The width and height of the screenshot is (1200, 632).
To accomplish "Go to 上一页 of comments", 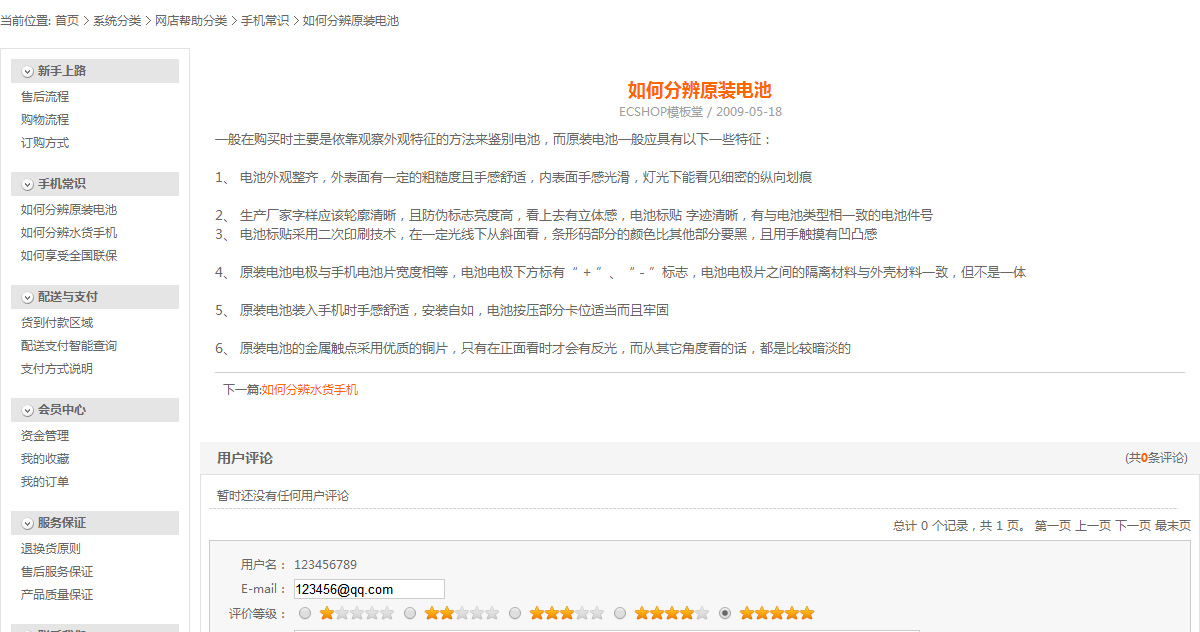I will click(1093, 526).
